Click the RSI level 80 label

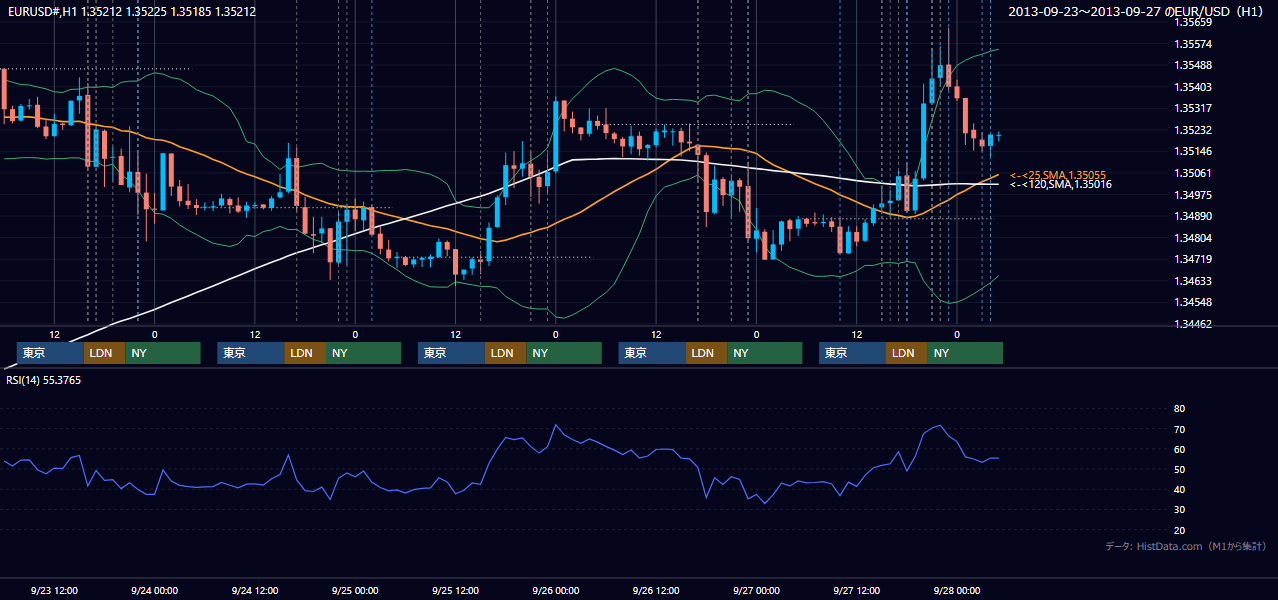click(1179, 409)
